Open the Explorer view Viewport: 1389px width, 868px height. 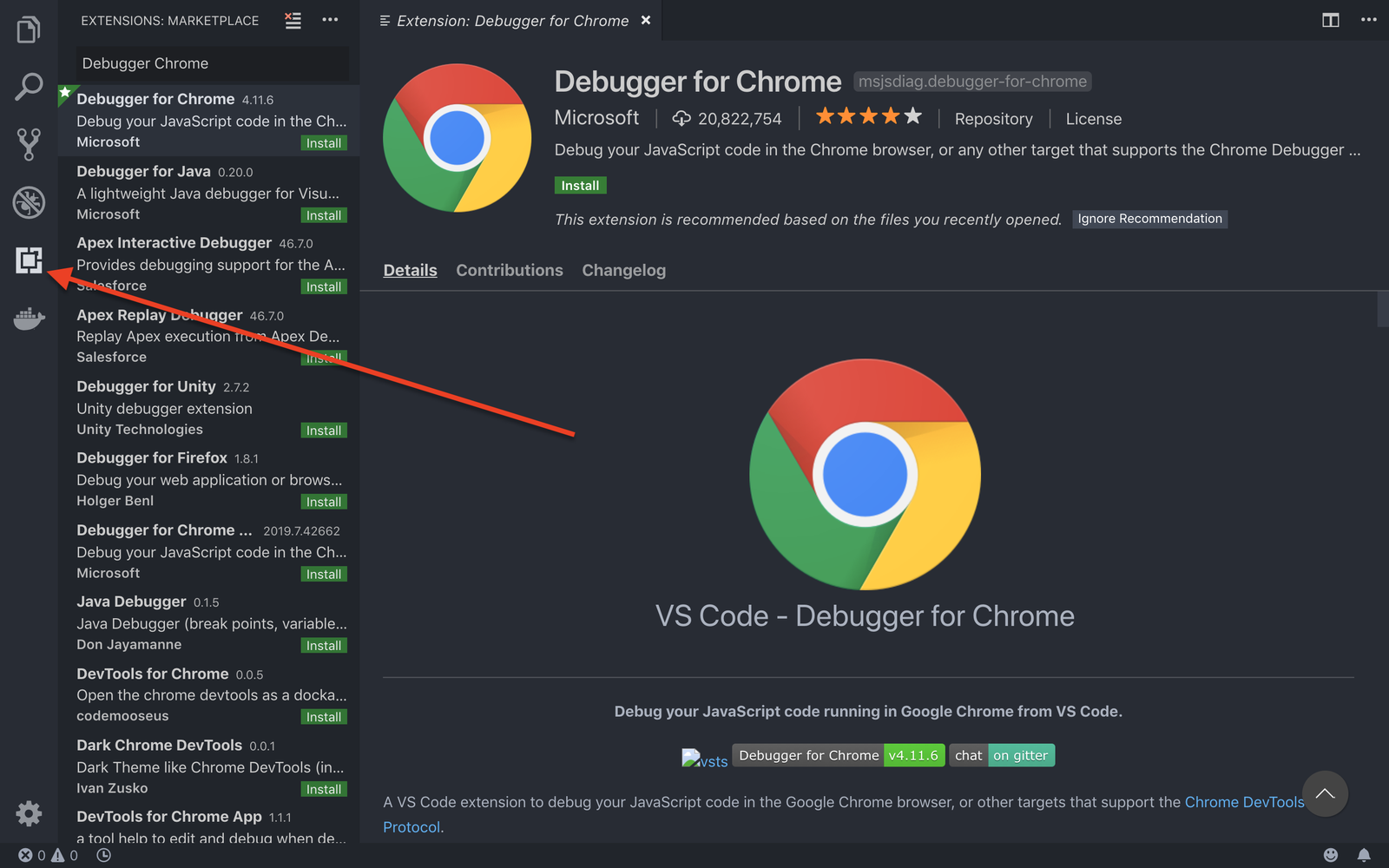pos(29,29)
